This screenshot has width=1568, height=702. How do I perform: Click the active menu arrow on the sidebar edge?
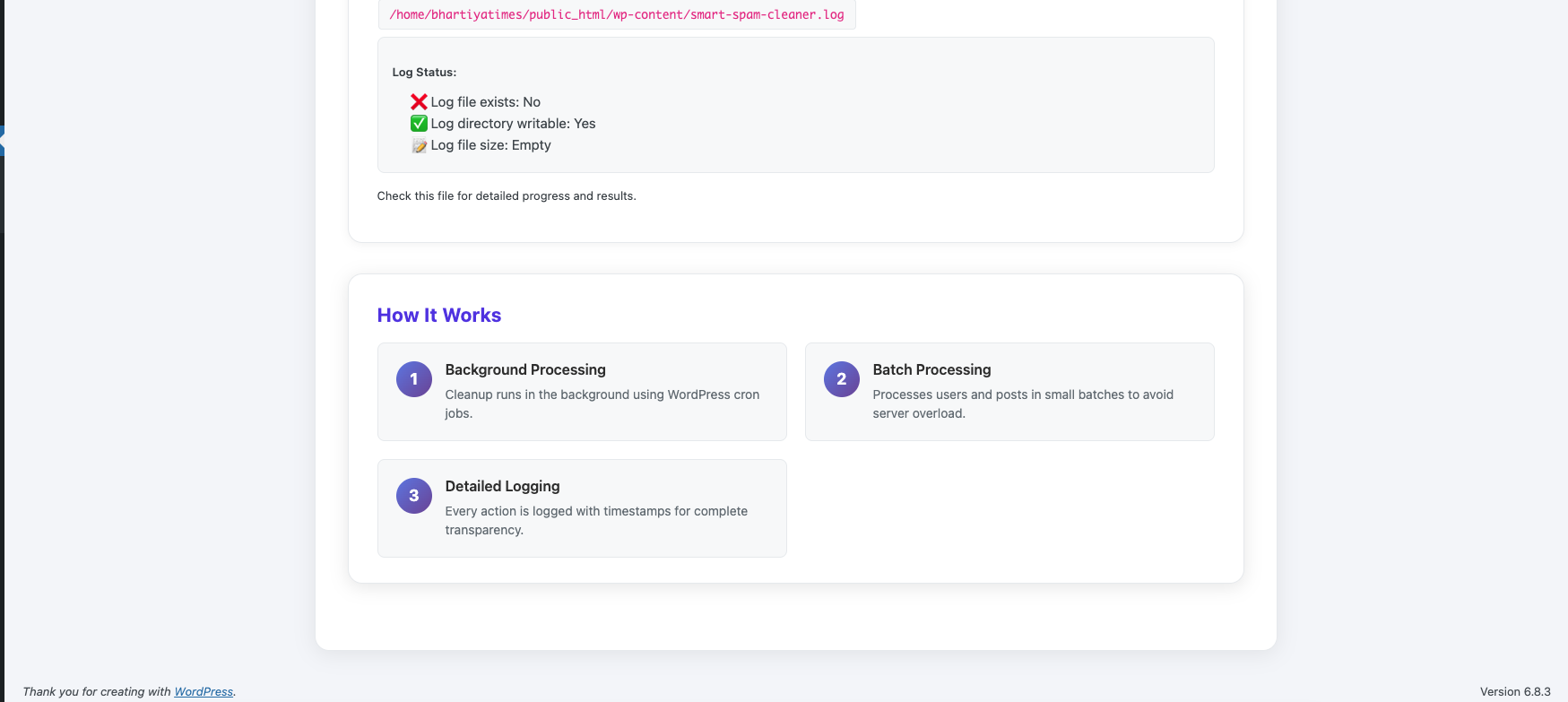tap(3, 140)
